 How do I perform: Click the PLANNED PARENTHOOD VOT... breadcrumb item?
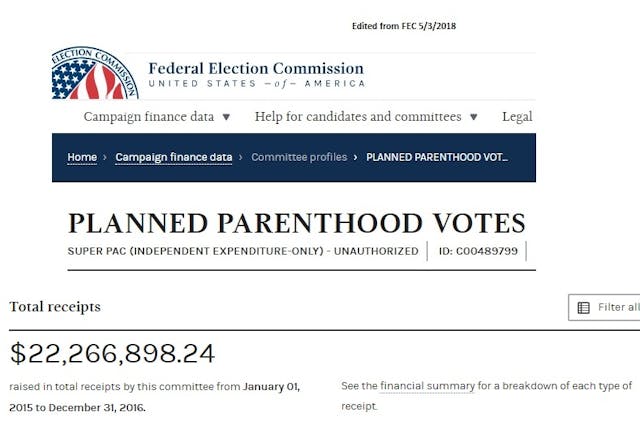437,158
